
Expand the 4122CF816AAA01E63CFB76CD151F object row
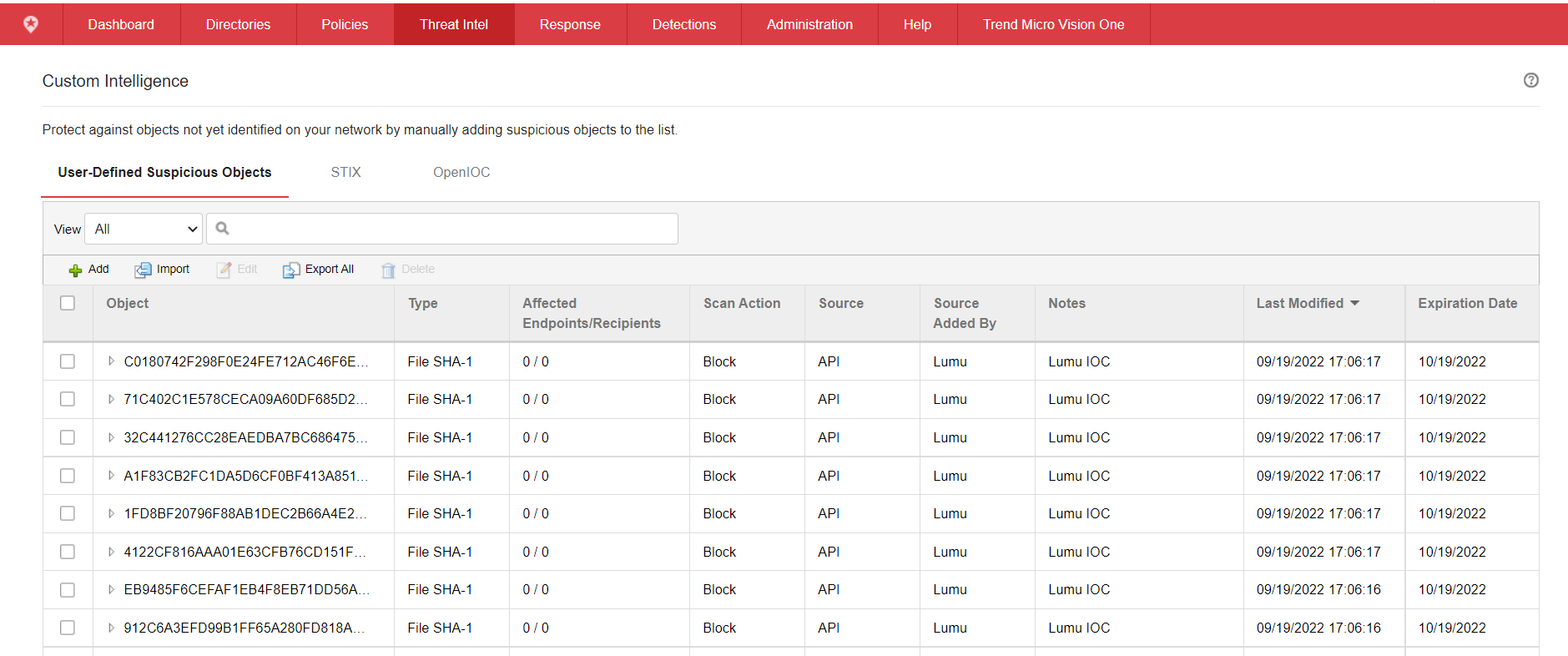click(111, 552)
